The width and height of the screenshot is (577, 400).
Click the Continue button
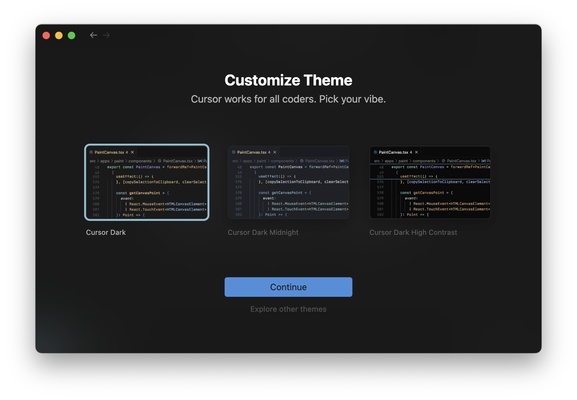pos(288,287)
